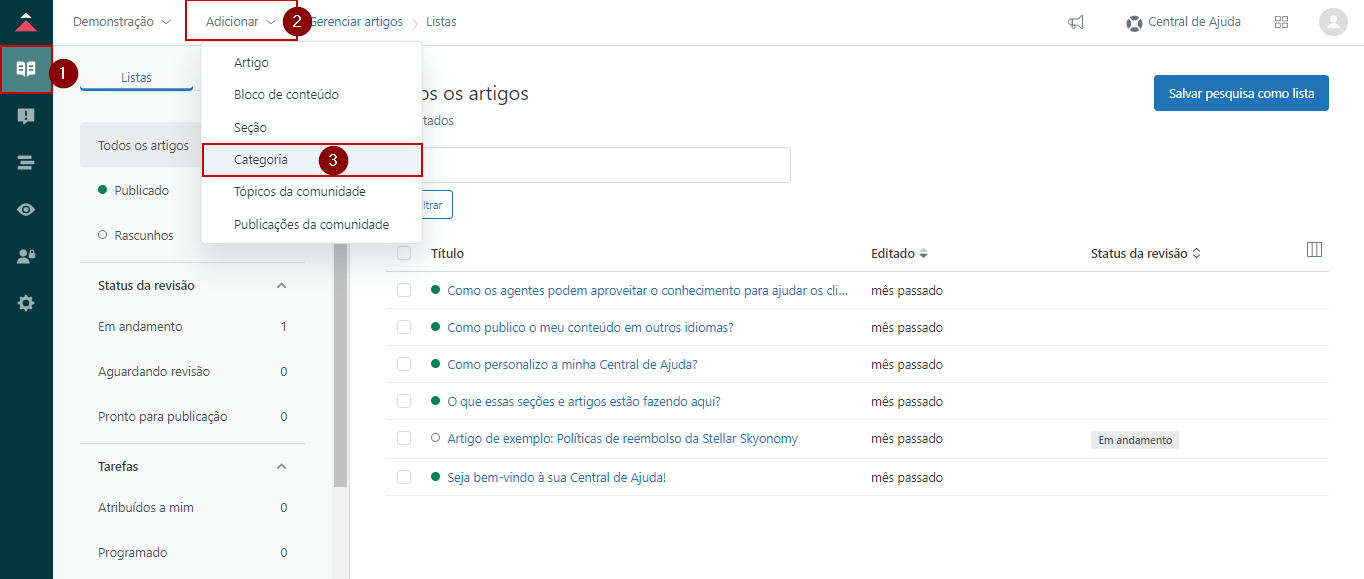Open article 'O que essas seções e artigos estão fazendo aqui?'
This screenshot has height=579, width=1364.
point(583,402)
